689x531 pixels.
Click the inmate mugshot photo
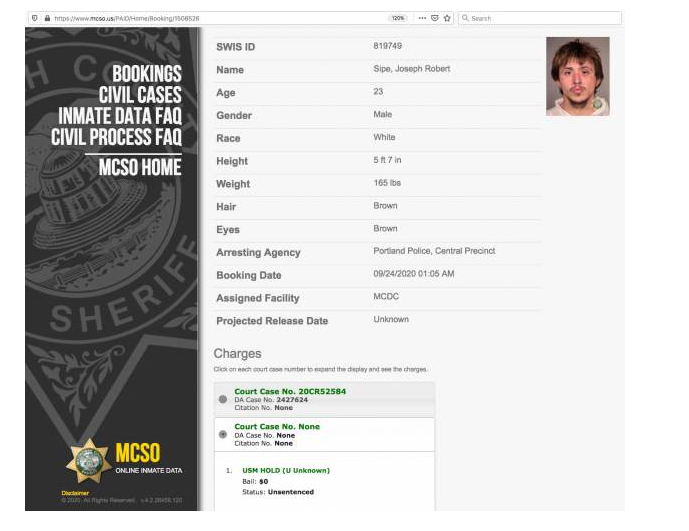(578, 76)
